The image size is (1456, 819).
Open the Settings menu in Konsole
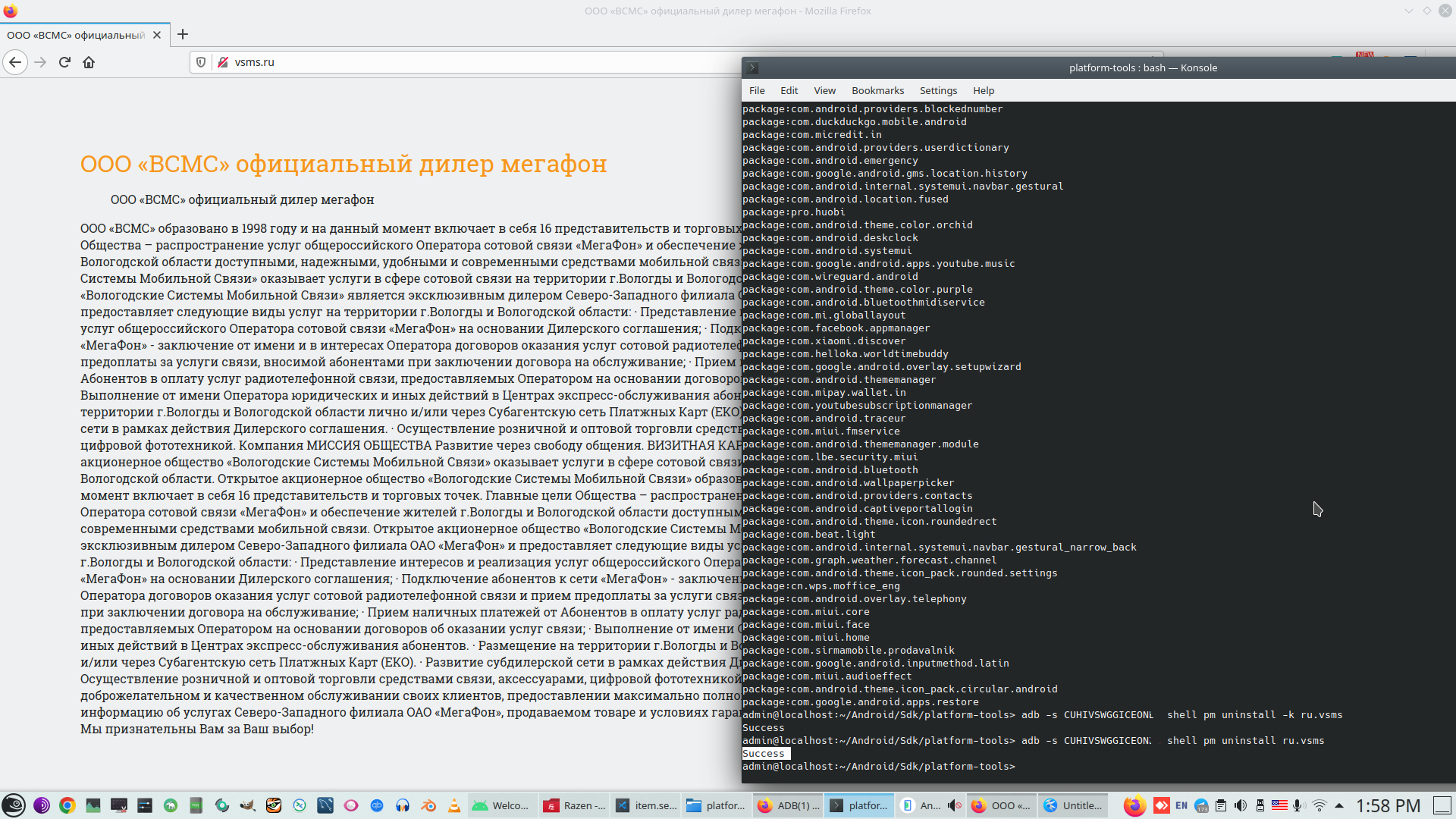938,90
